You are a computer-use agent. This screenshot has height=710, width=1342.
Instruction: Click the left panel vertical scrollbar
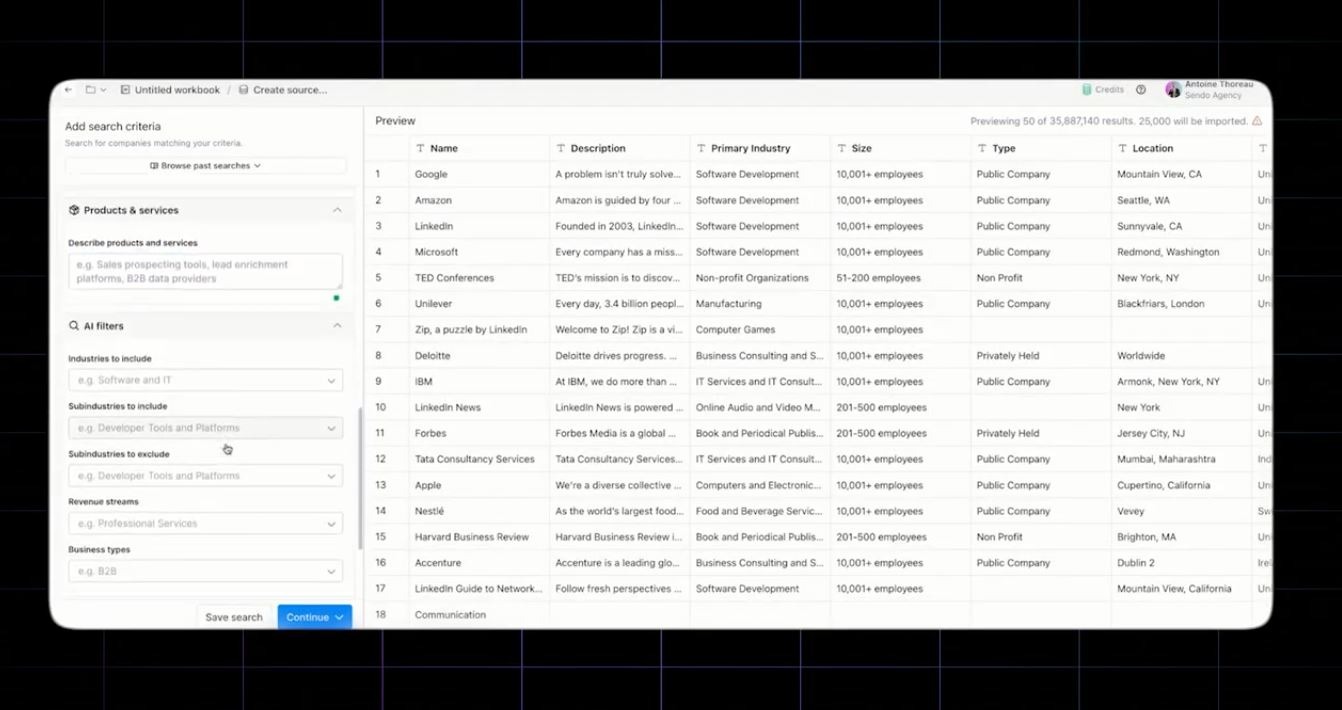(360, 478)
